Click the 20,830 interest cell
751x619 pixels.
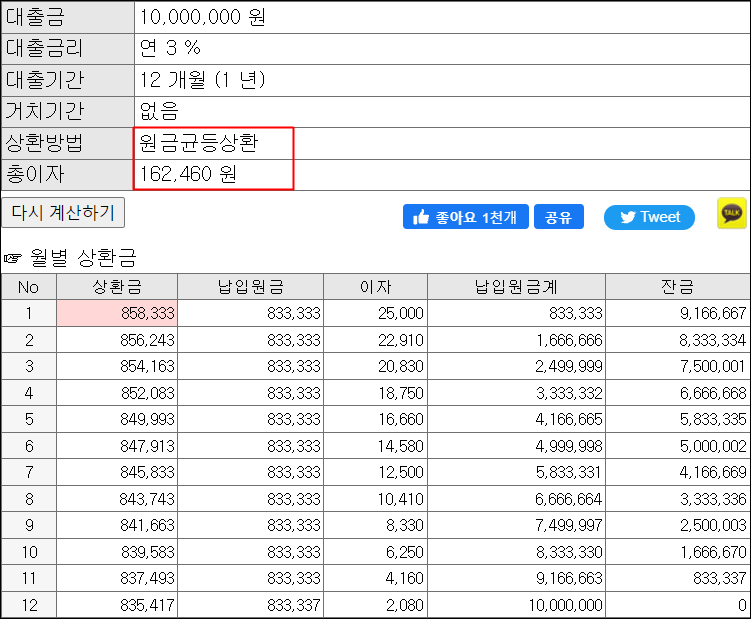(x=376, y=367)
